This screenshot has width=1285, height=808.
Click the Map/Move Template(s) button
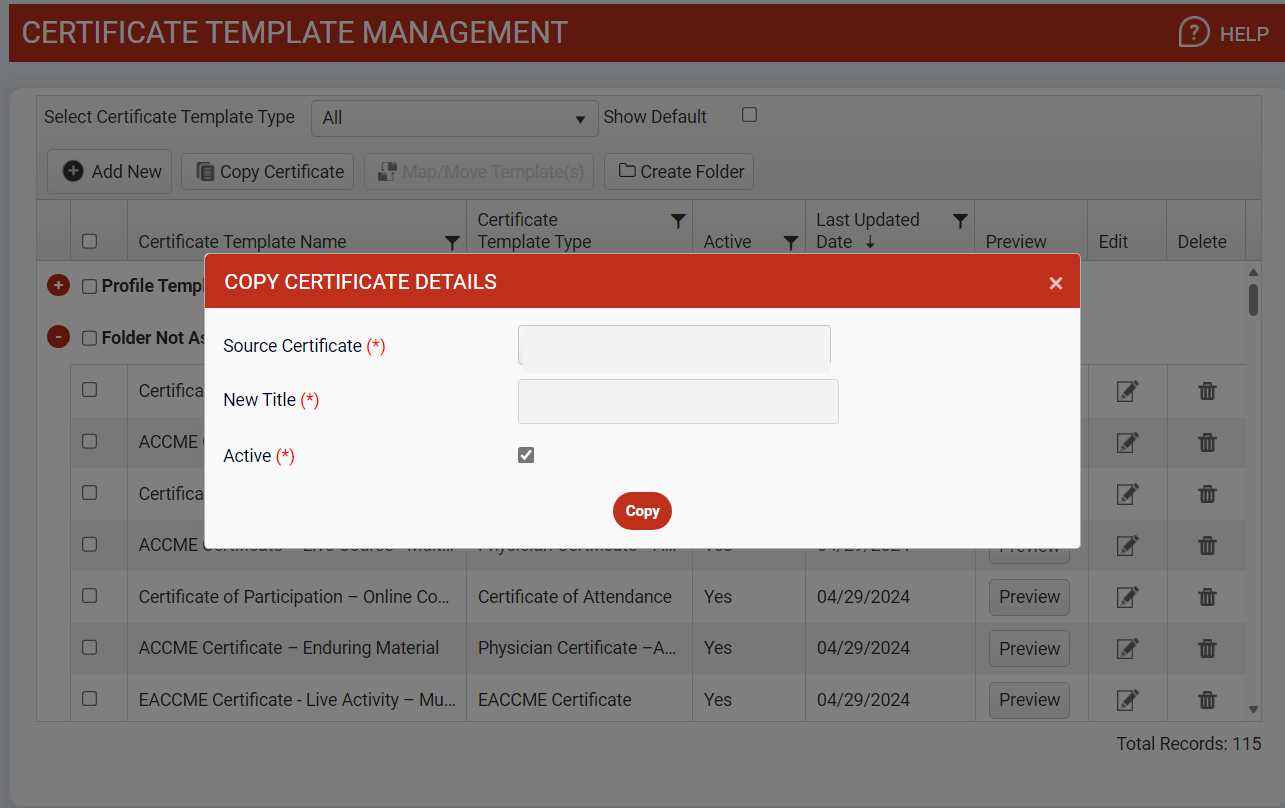coord(479,172)
